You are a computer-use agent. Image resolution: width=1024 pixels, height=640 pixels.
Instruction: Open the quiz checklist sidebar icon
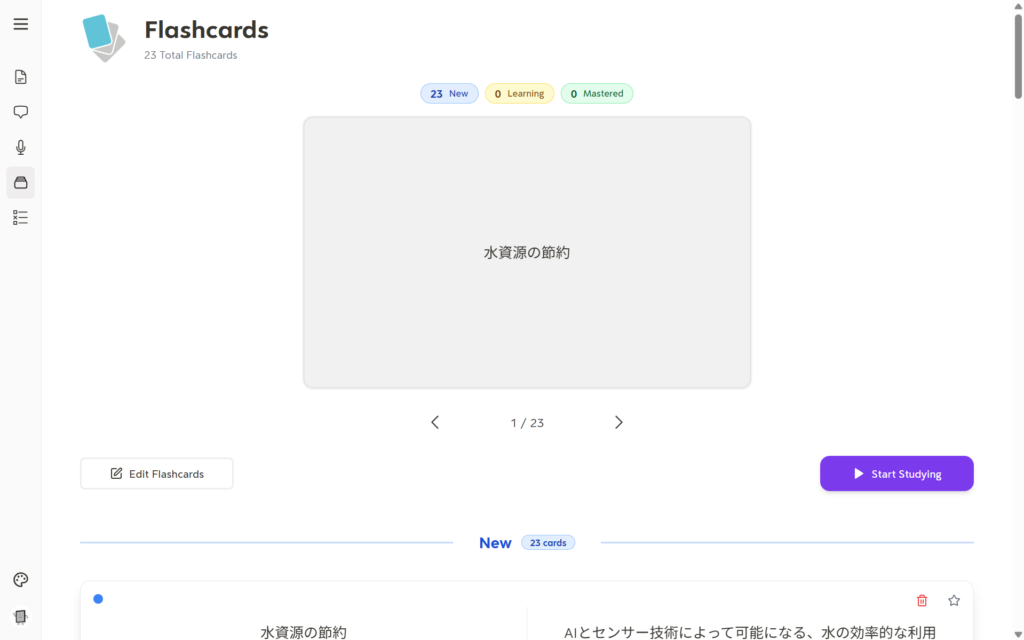(x=20, y=217)
